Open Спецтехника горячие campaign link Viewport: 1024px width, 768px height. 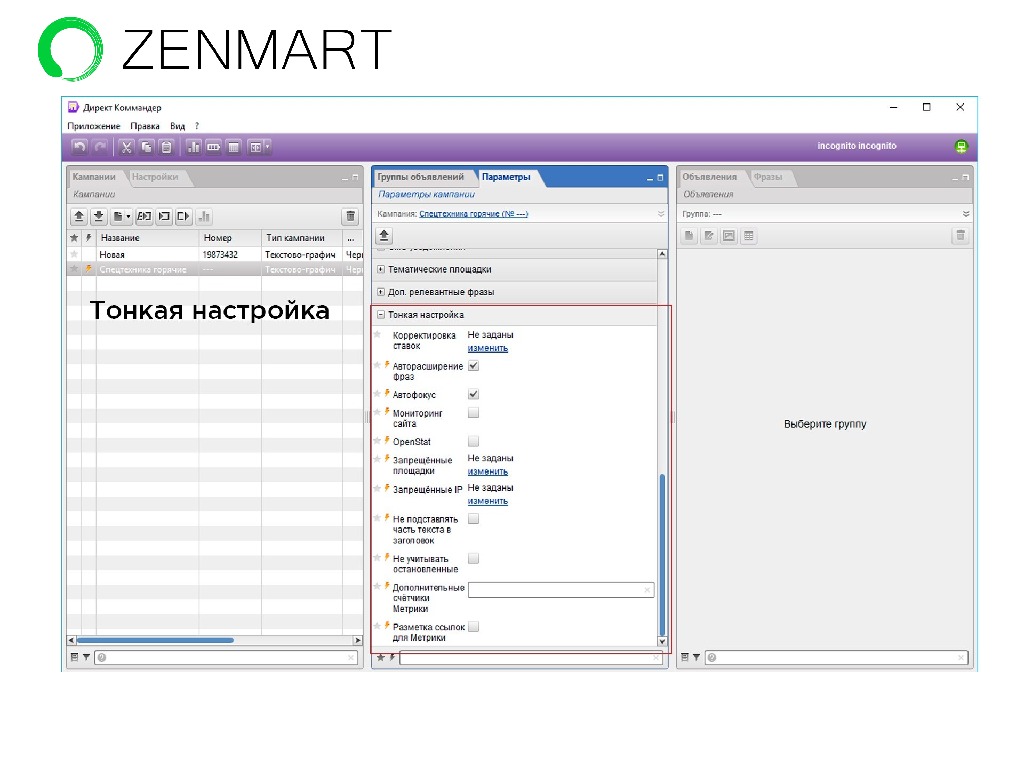click(x=473, y=214)
